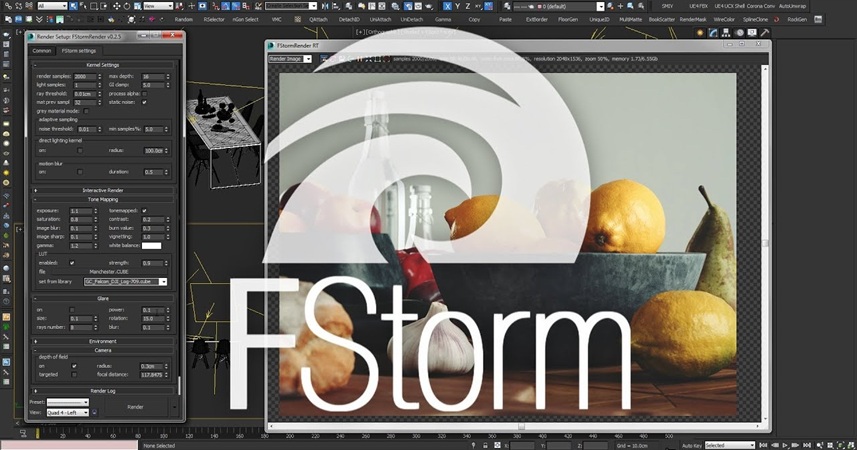Click the FloorGen toolbar button

coord(568,19)
